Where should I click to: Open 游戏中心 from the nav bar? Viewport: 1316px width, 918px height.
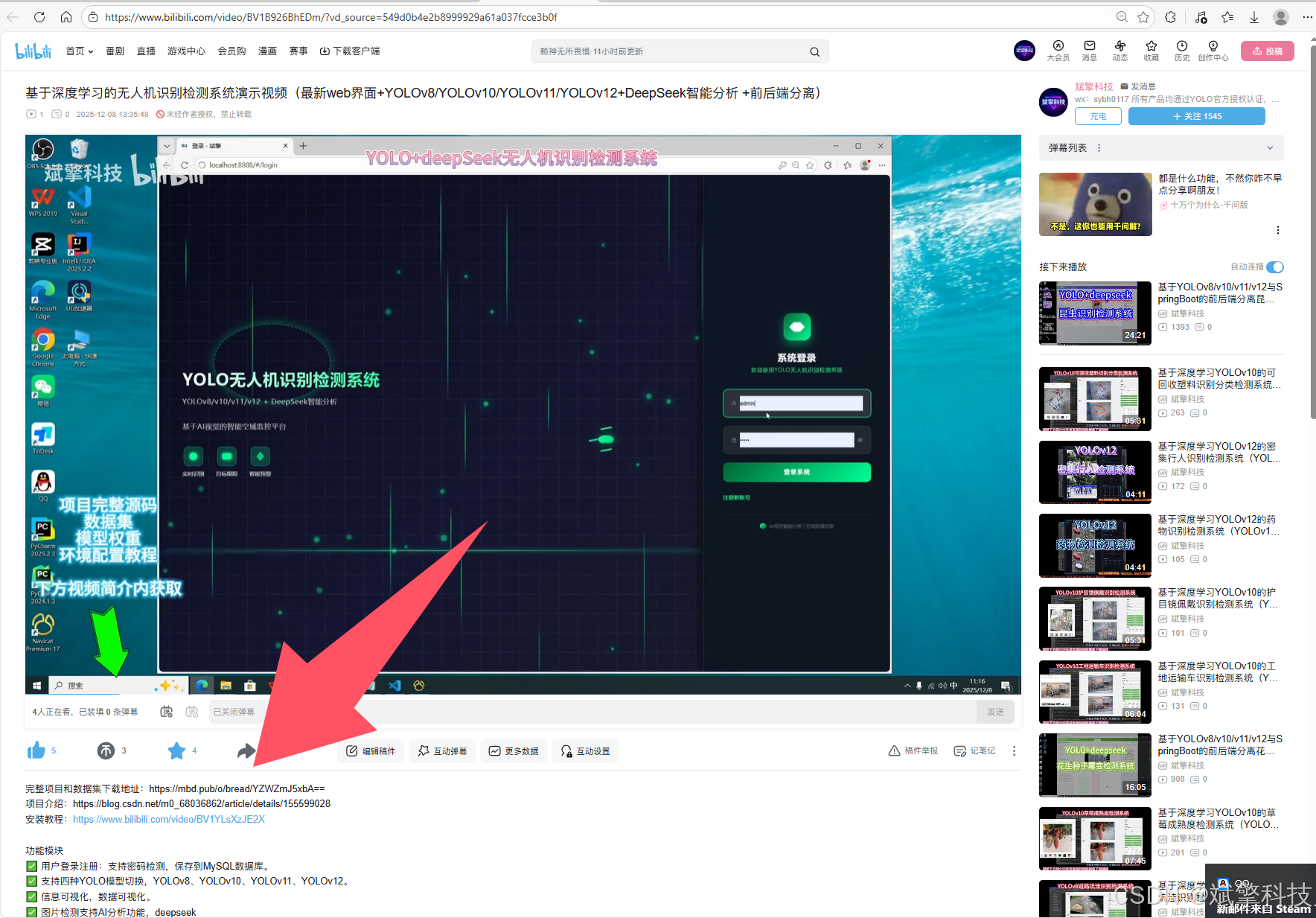tap(186, 51)
